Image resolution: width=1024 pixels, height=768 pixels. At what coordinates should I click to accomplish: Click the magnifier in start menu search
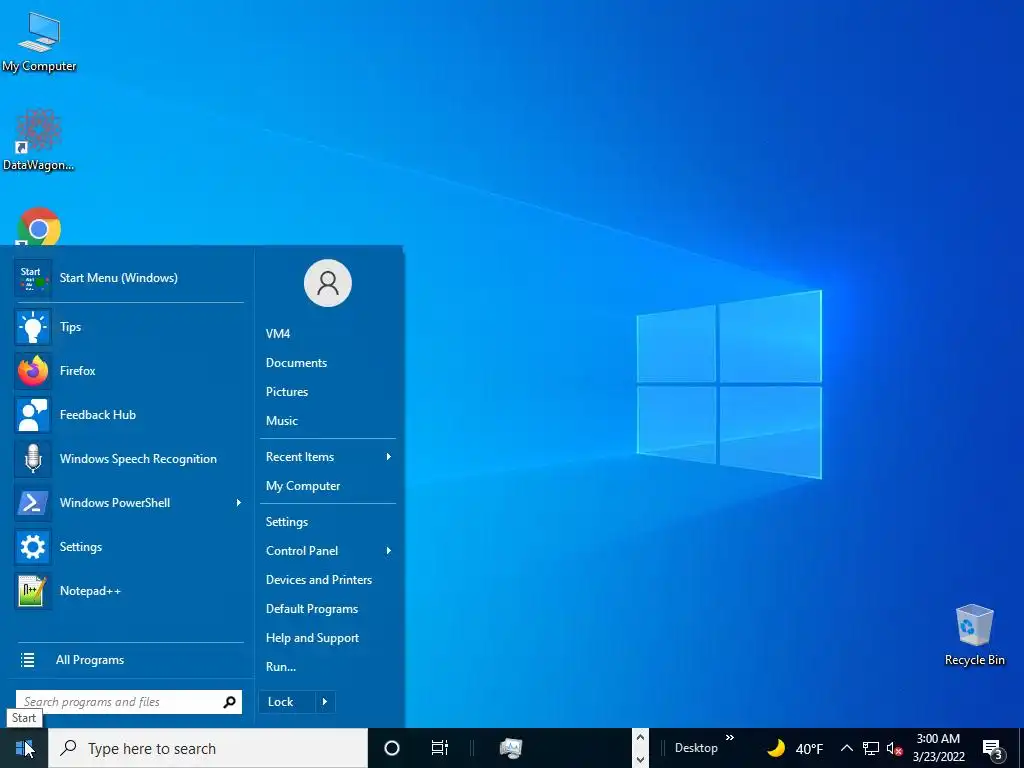tap(230, 702)
